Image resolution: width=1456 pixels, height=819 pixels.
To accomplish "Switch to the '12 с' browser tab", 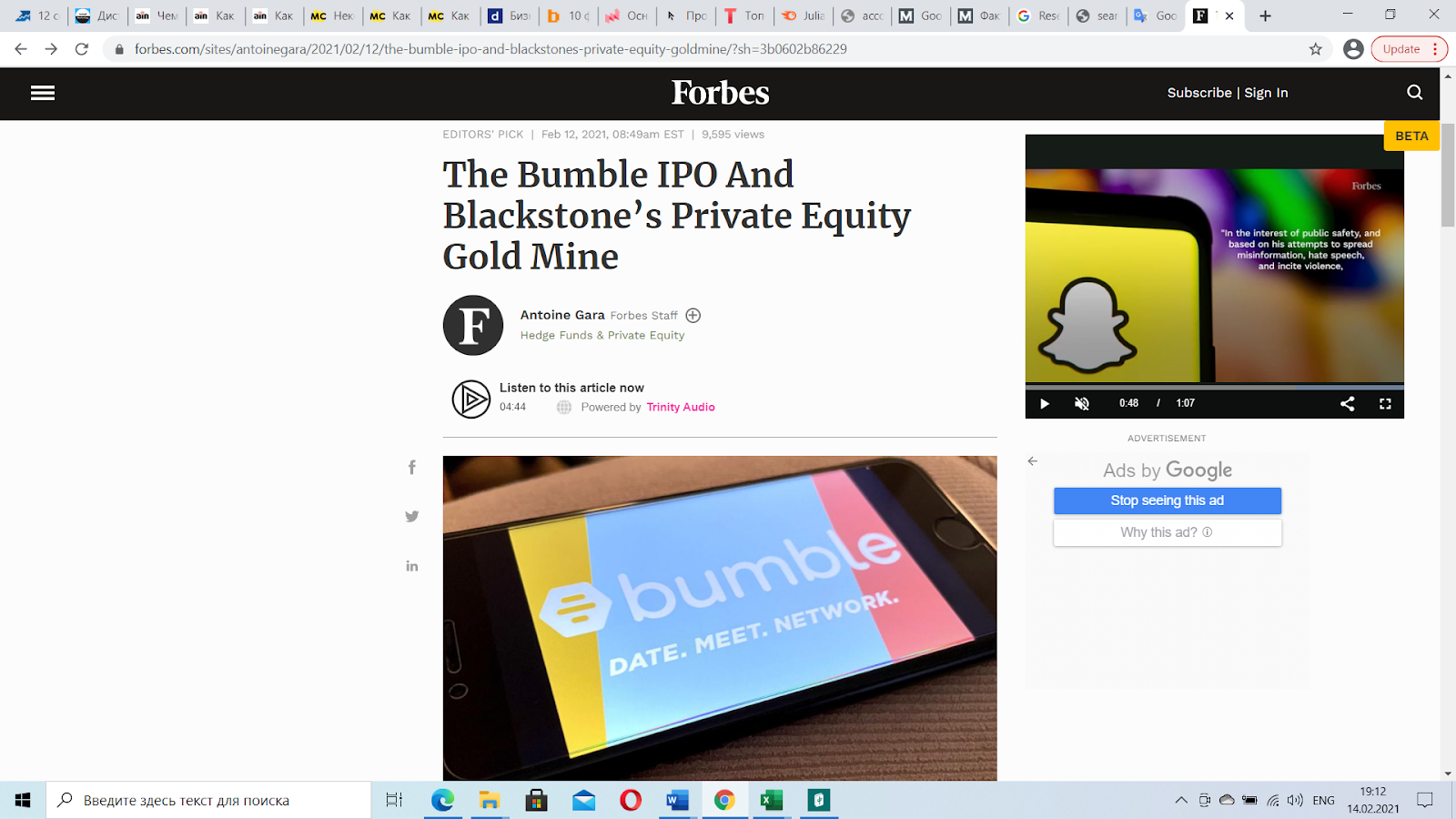I will (37, 15).
